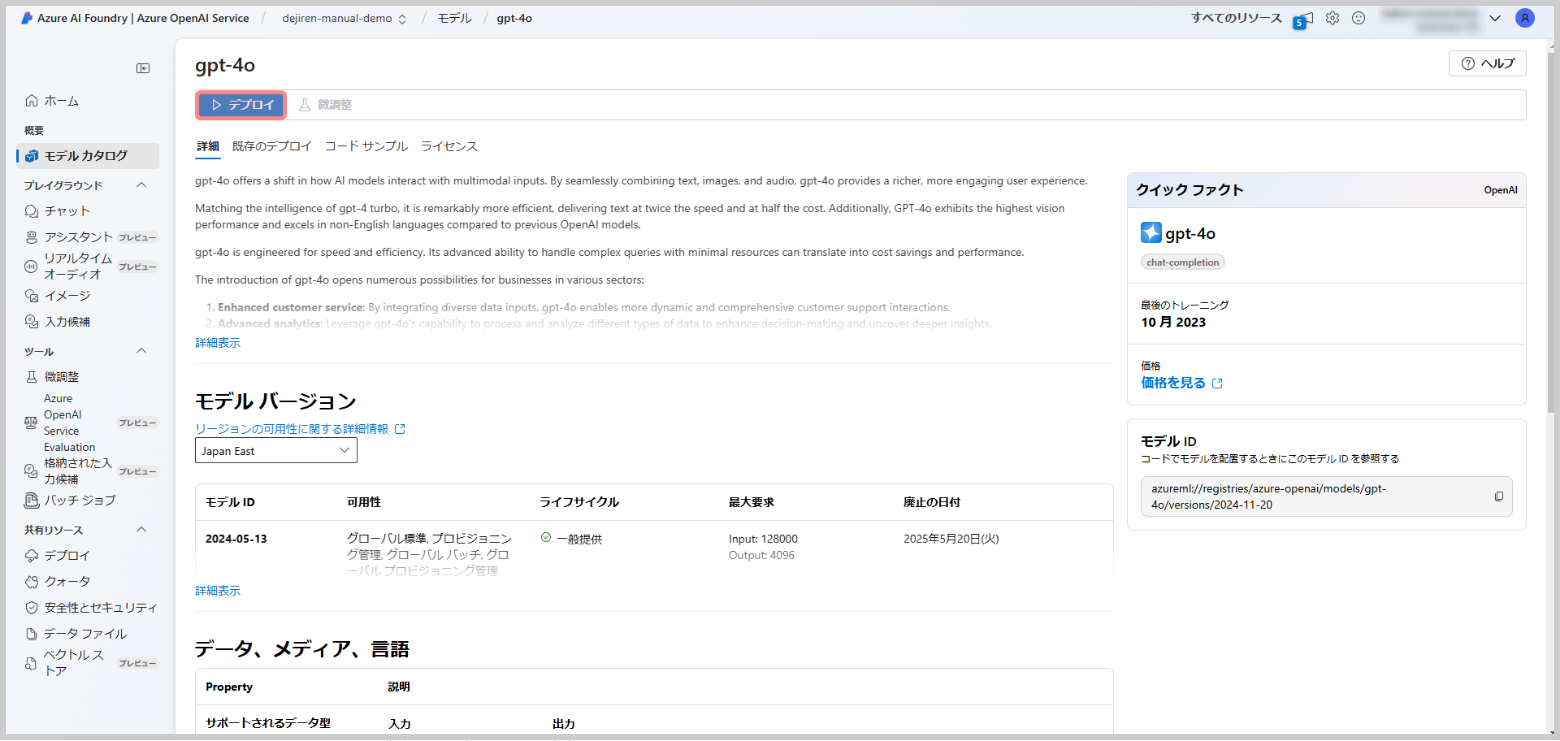
Task: Click the 10 月 2023 training date
Action: 1173,322
